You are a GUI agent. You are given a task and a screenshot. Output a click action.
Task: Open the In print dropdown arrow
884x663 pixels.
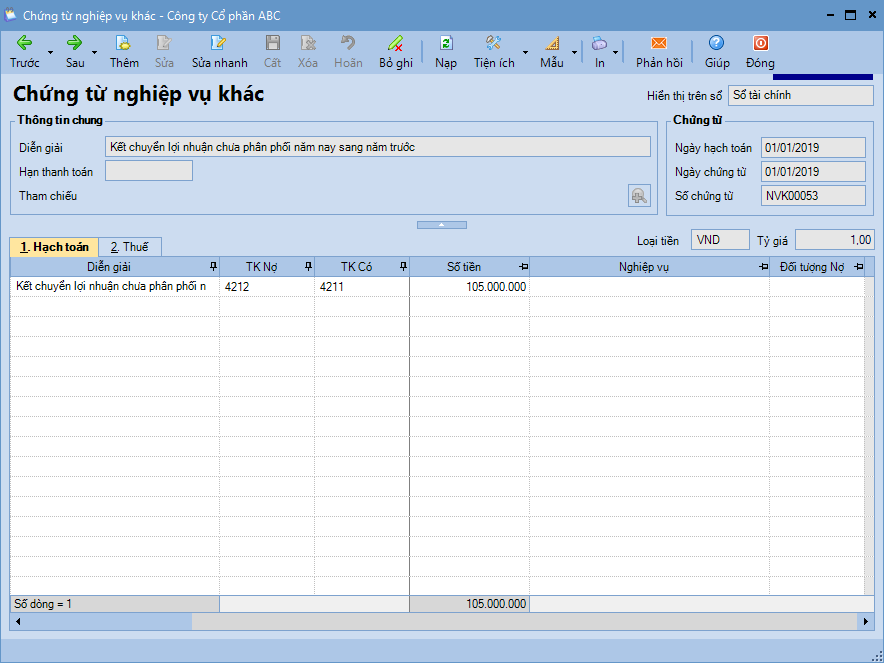coord(616,52)
